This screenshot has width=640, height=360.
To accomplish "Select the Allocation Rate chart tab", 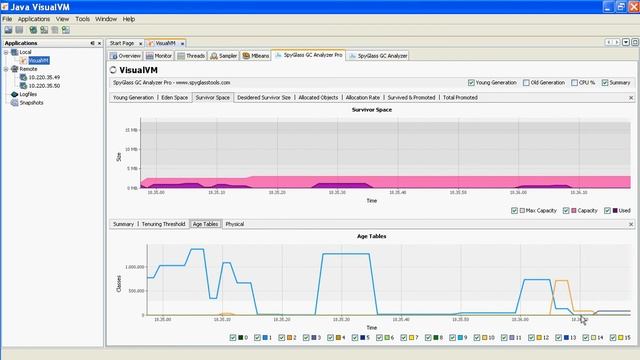I will 362,98.
